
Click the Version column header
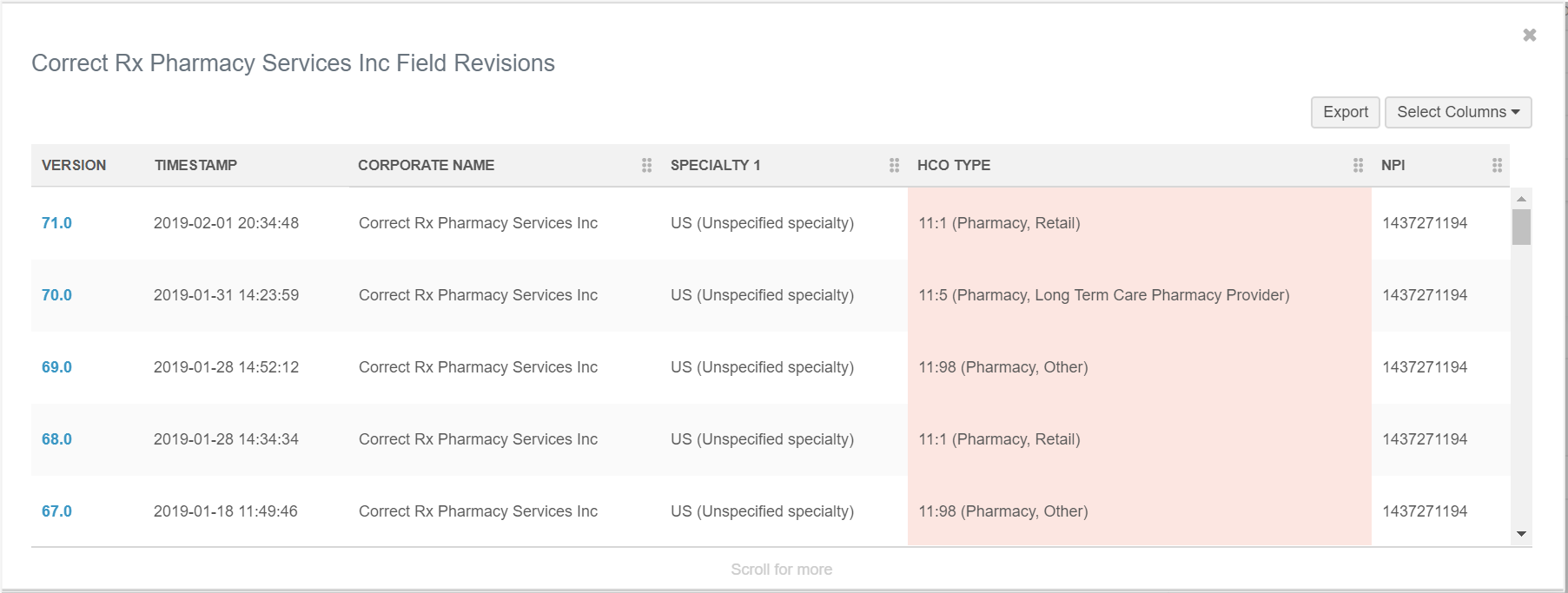tap(74, 165)
